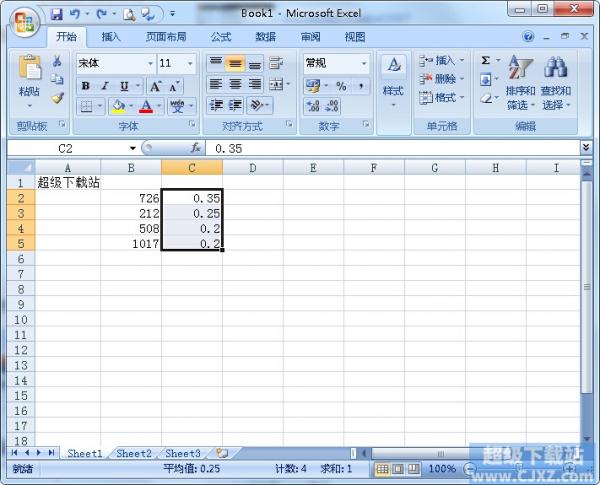Decrease font size with small A

click(174, 86)
